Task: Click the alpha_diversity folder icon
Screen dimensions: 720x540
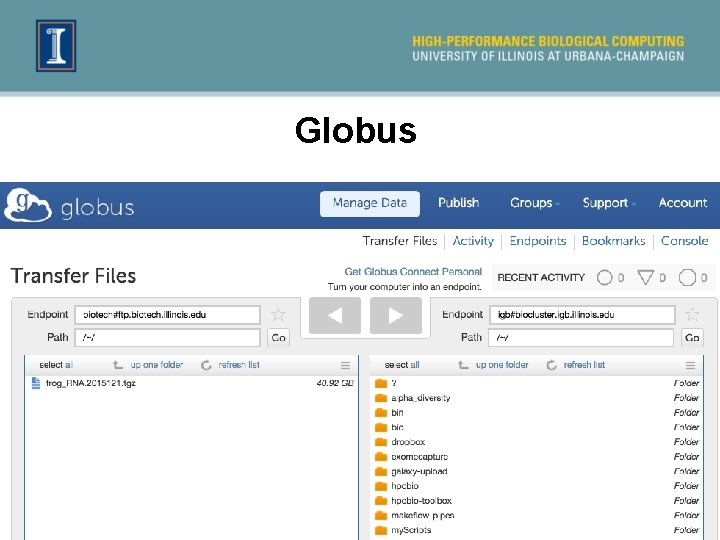Action: coord(381,398)
